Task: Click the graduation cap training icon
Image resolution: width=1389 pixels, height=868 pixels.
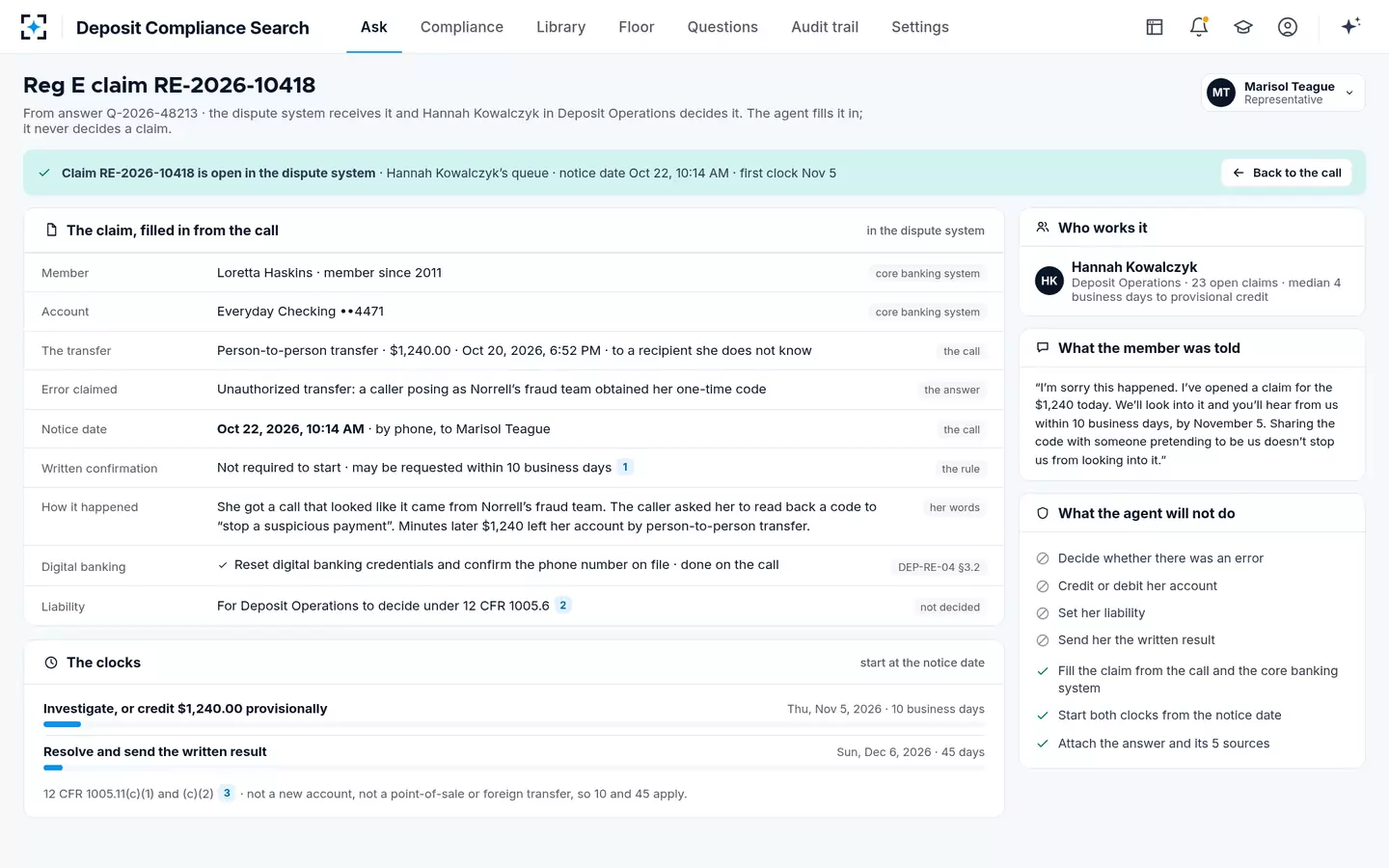Action: pos(1243,27)
